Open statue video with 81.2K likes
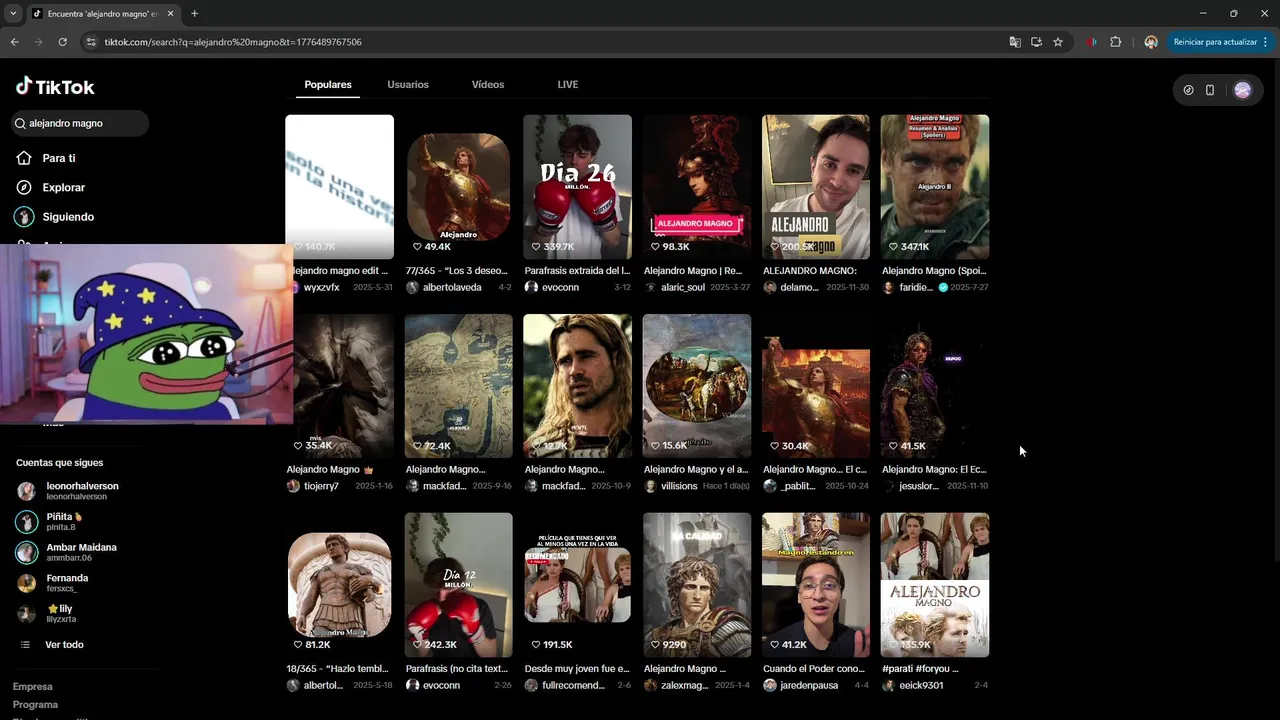Viewport: 1280px width, 720px height. (339, 585)
